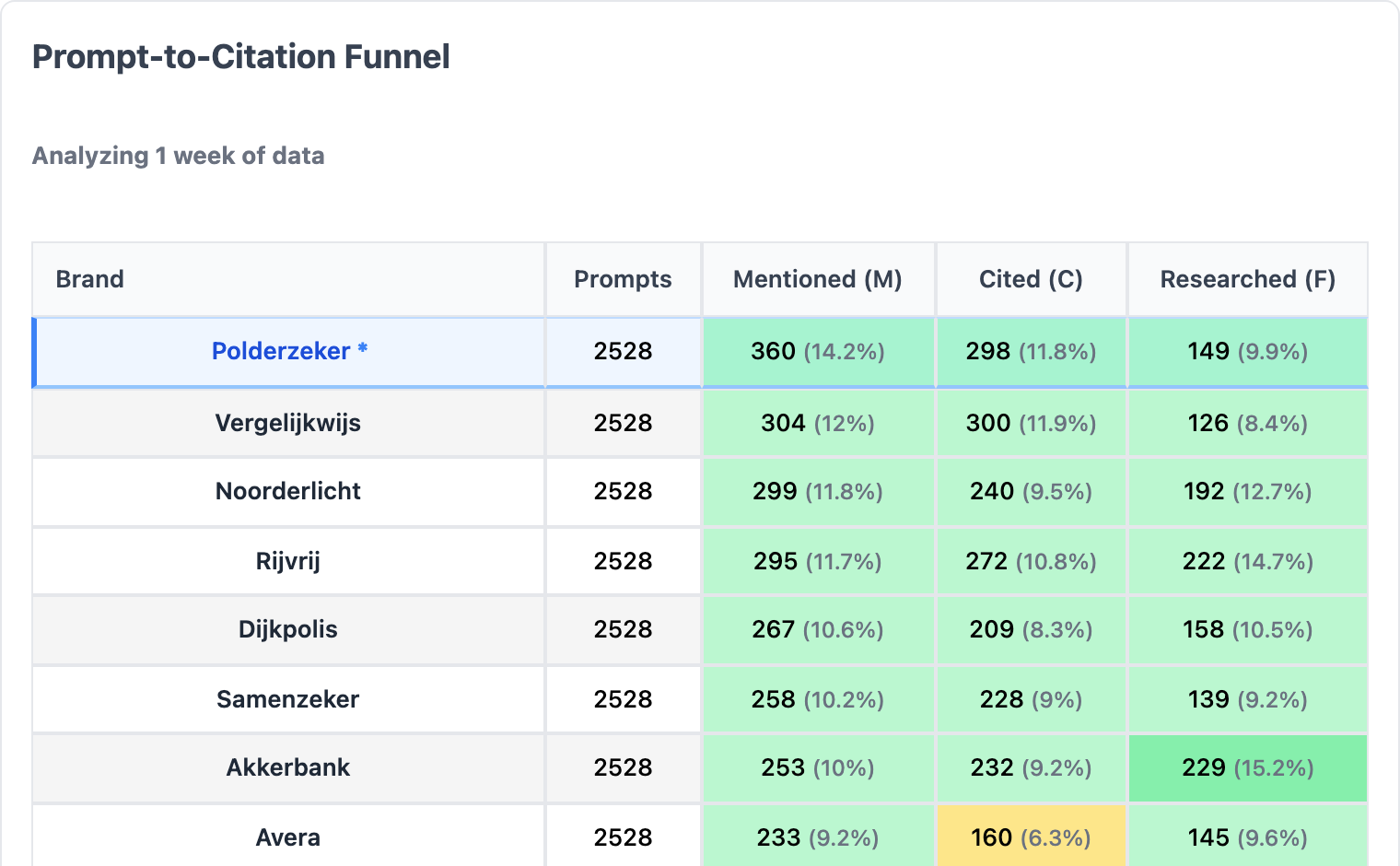
Task: Click Noorderlicht mentioned cell 299 (11.8%)
Action: pyautogui.click(x=818, y=491)
